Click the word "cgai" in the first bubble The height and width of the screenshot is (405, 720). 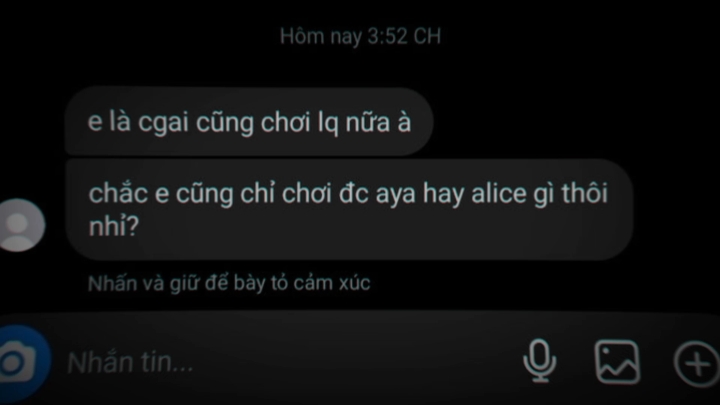pos(163,123)
